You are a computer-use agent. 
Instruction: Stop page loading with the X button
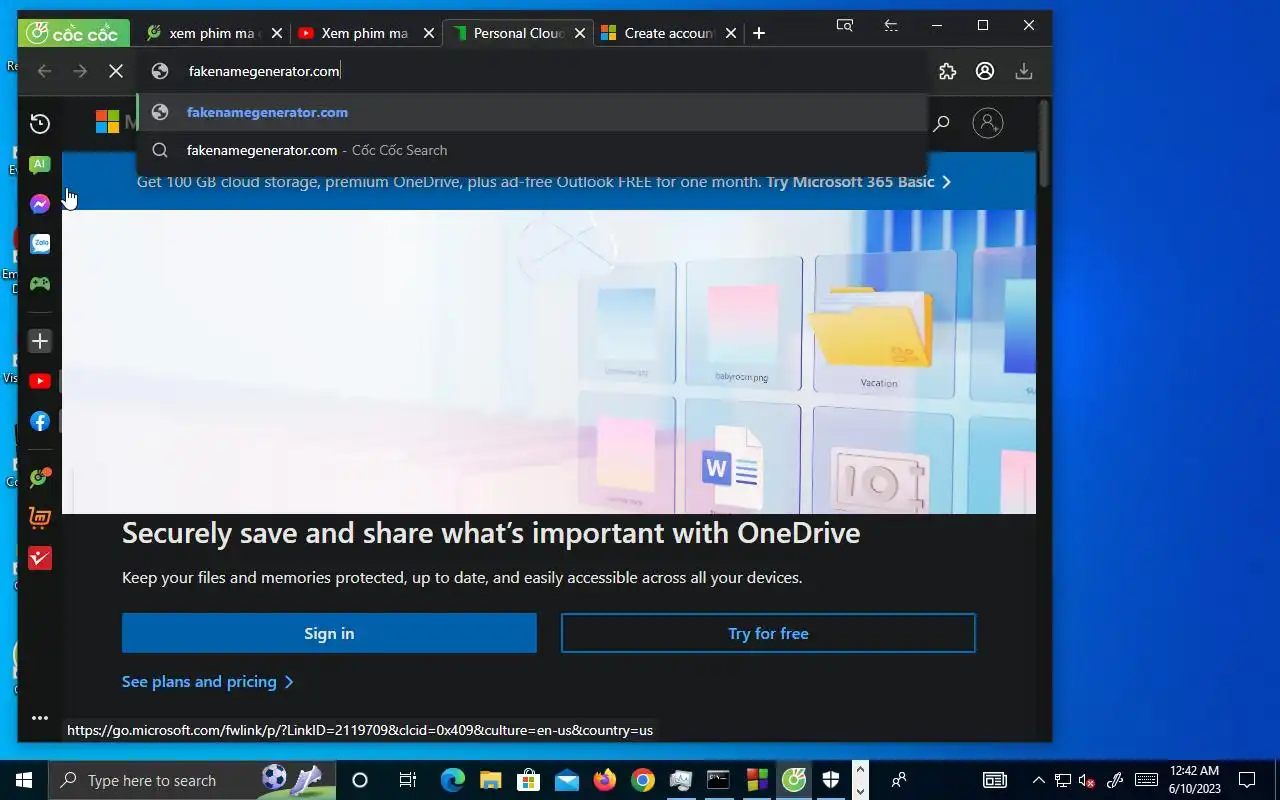116,71
